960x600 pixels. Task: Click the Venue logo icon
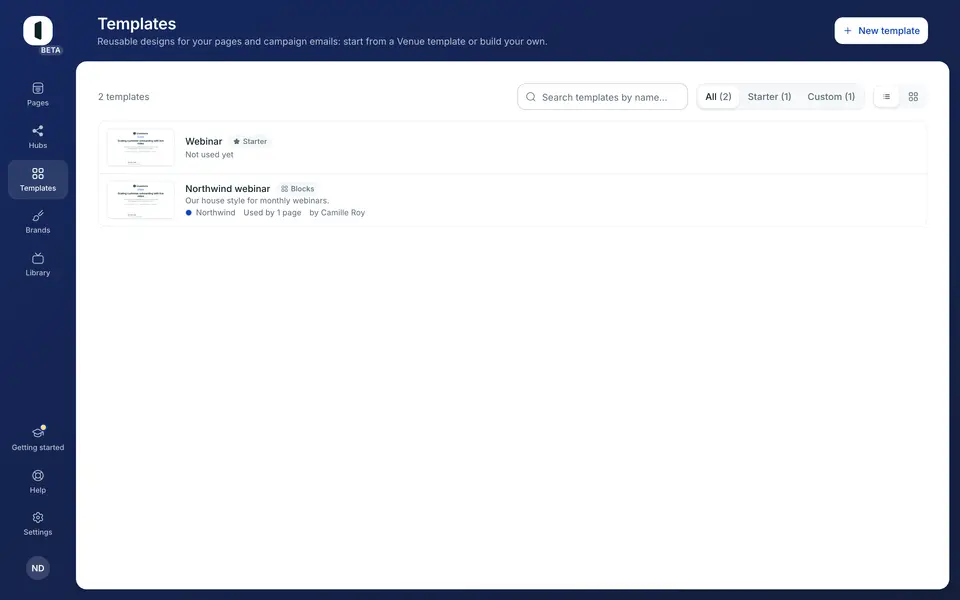(x=38, y=31)
